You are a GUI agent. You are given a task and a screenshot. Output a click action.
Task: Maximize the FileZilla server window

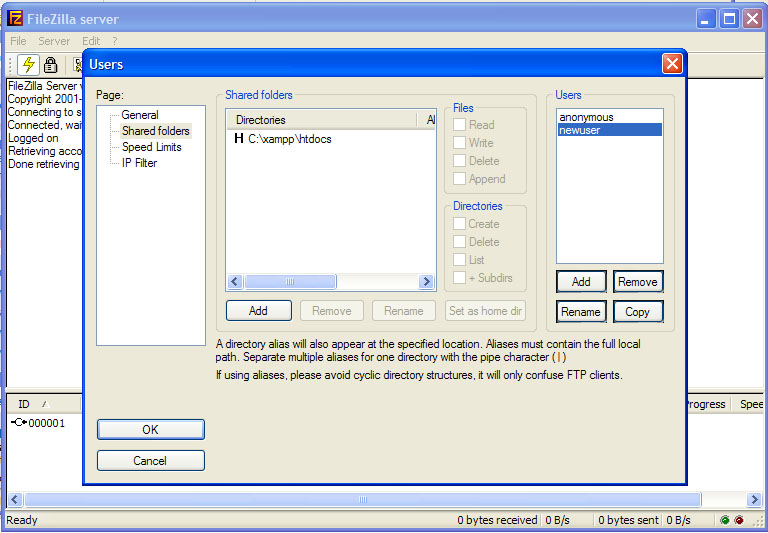[x=729, y=19]
